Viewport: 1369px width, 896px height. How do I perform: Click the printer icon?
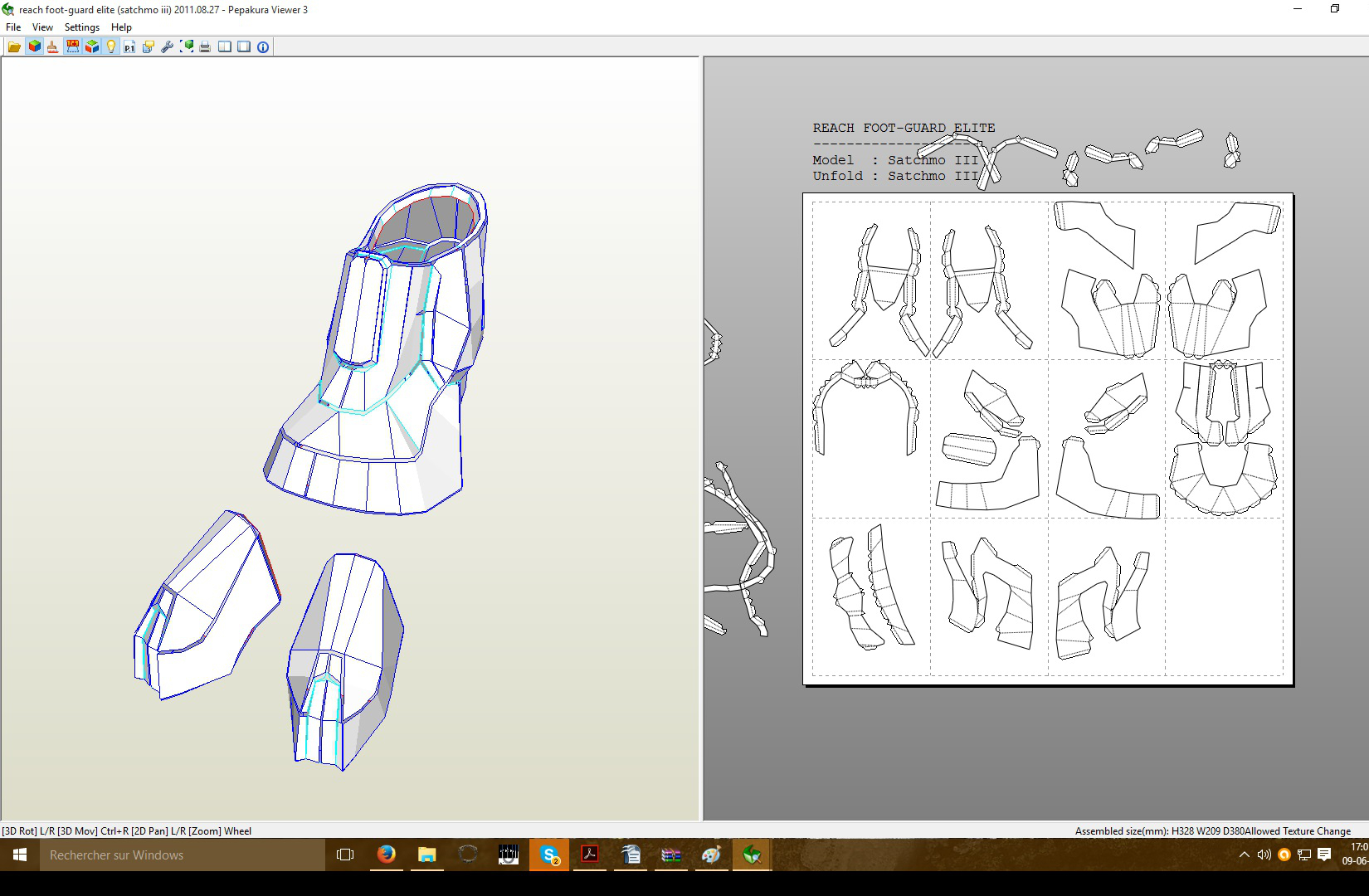pyautogui.click(x=205, y=46)
